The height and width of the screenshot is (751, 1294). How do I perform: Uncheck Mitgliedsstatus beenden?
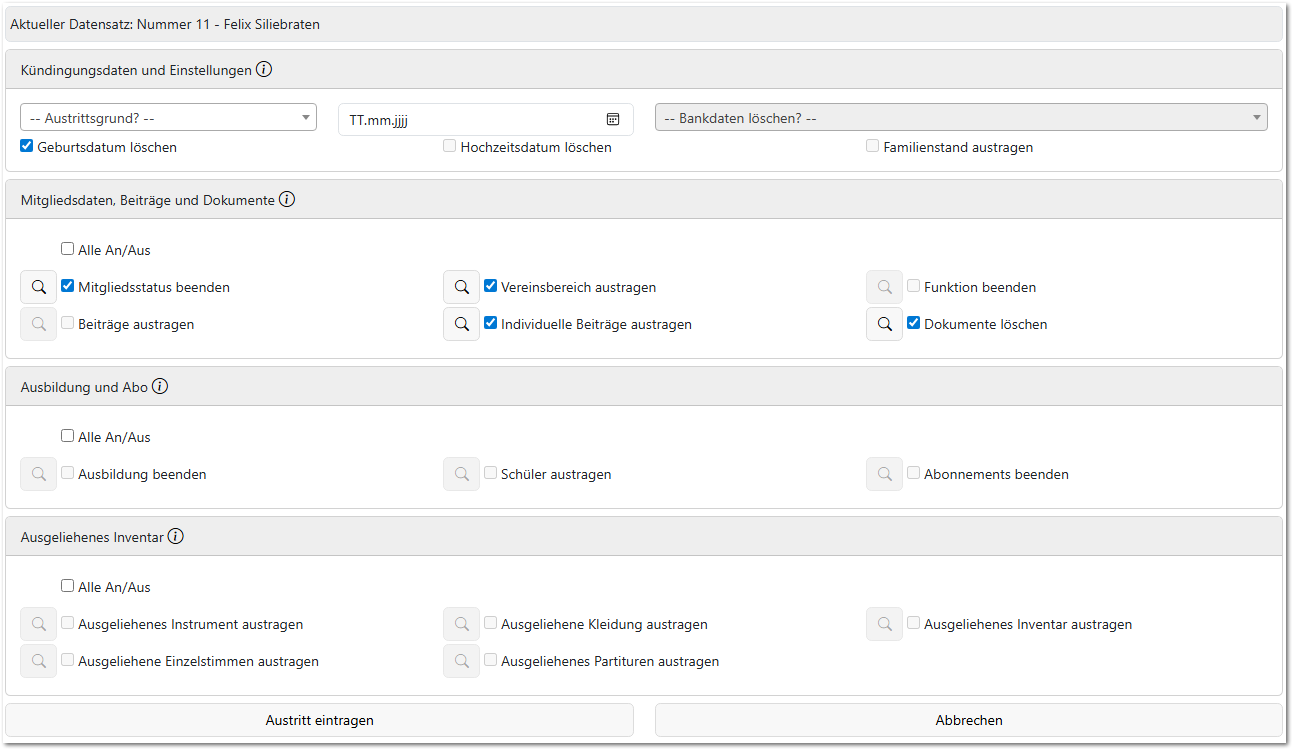pyautogui.click(x=68, y=286)
